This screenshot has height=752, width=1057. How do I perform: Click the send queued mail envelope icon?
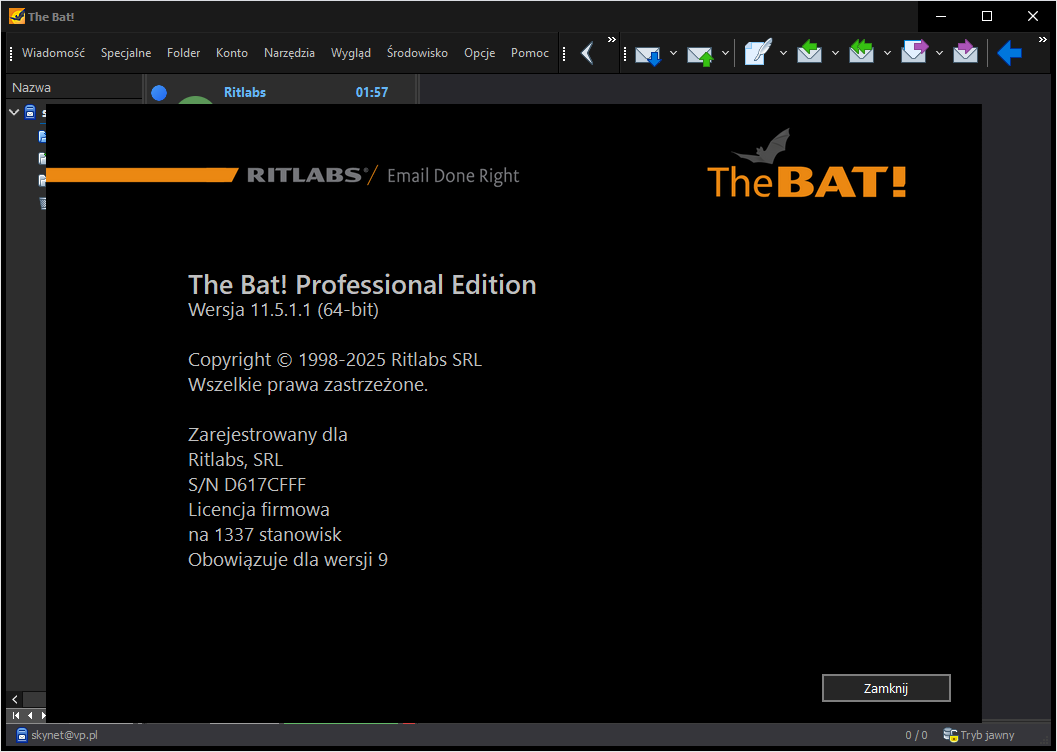(700, 53)
